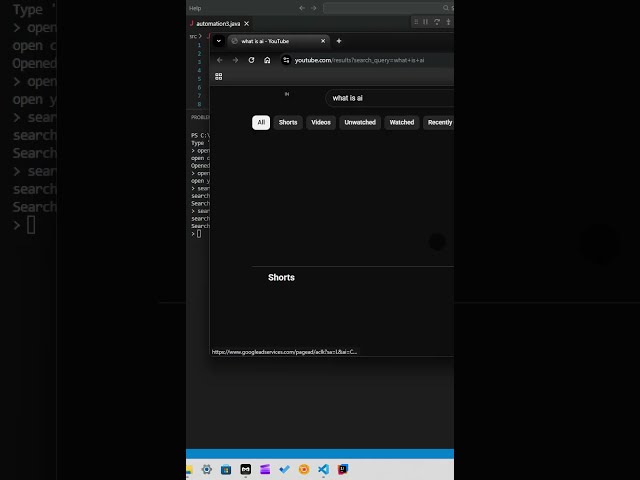Click the Shorts section heading
Viewport: 640px width, 480px height.
click(x=281, y=278)
